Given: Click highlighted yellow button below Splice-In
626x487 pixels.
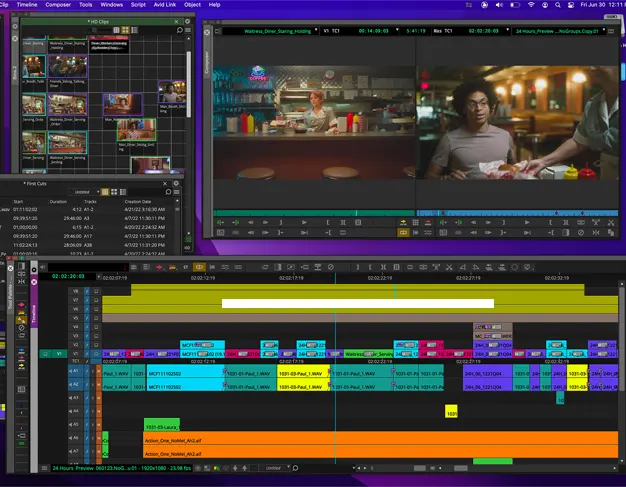Looking at the screenshot, I should [403, 232].
